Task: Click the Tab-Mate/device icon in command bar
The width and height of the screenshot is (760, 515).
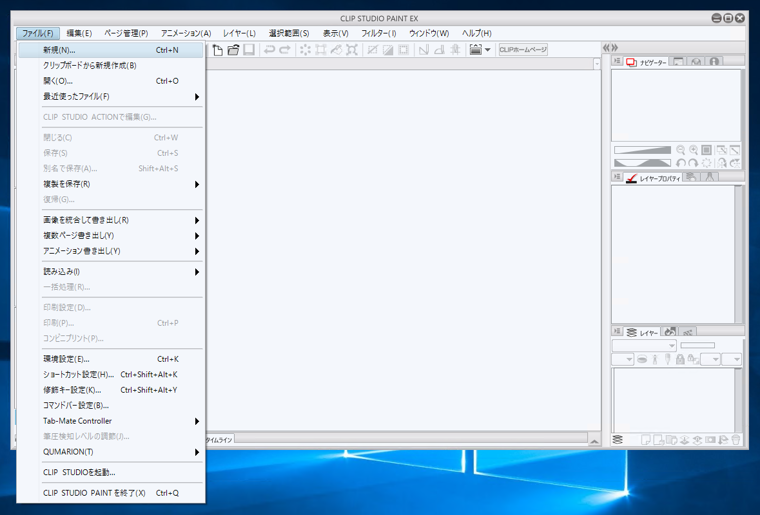Action: point(475,49)
